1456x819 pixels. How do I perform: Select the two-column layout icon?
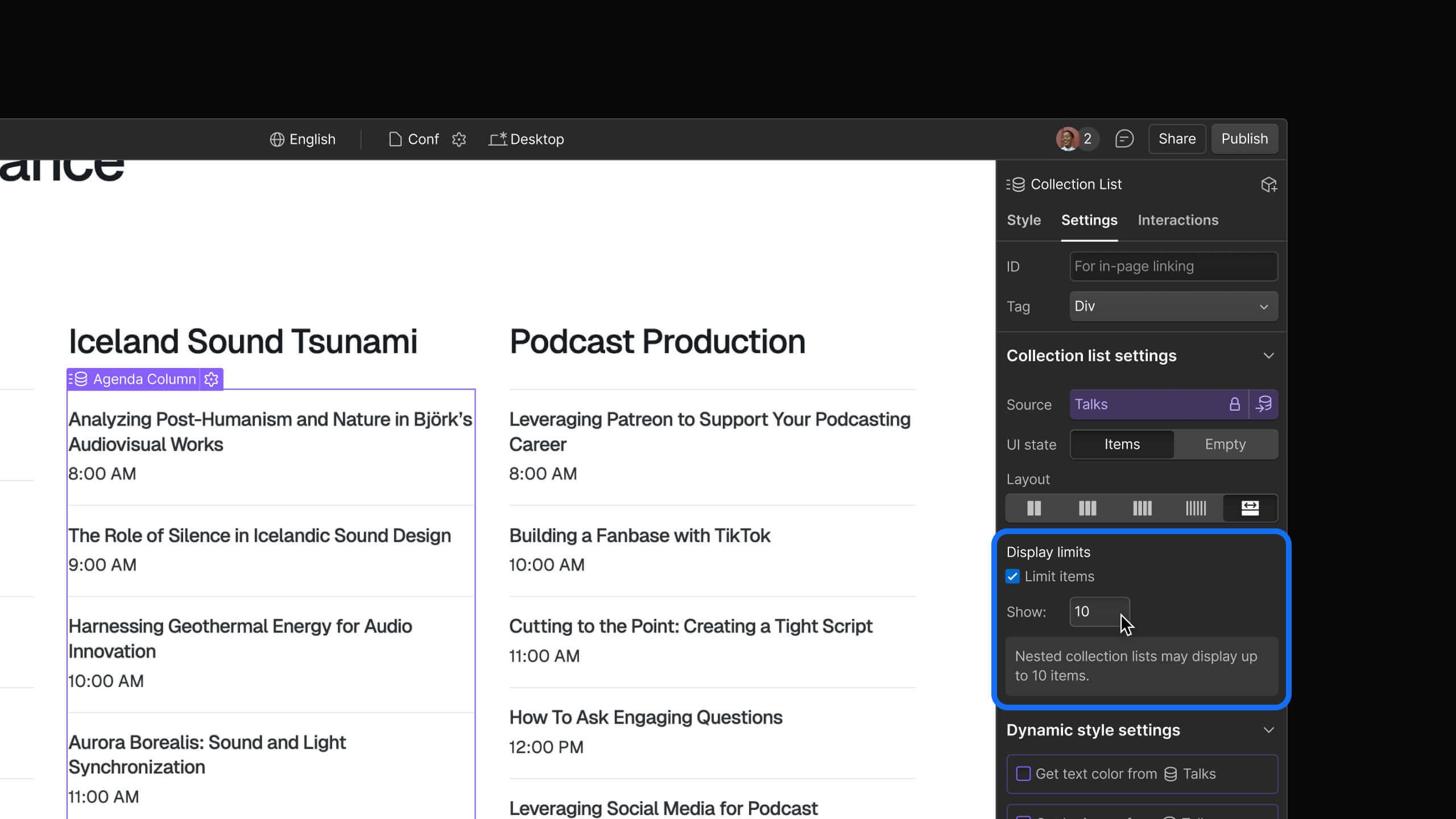pyautogui.click(x=1033, y=508)
